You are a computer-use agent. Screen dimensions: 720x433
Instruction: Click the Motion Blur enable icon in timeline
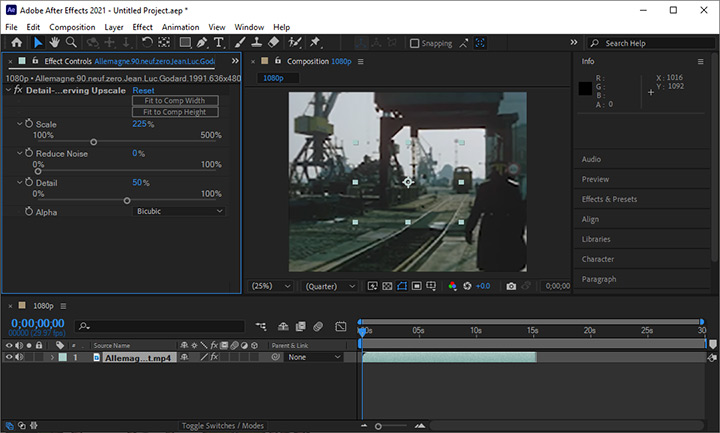tap(318, 326)
